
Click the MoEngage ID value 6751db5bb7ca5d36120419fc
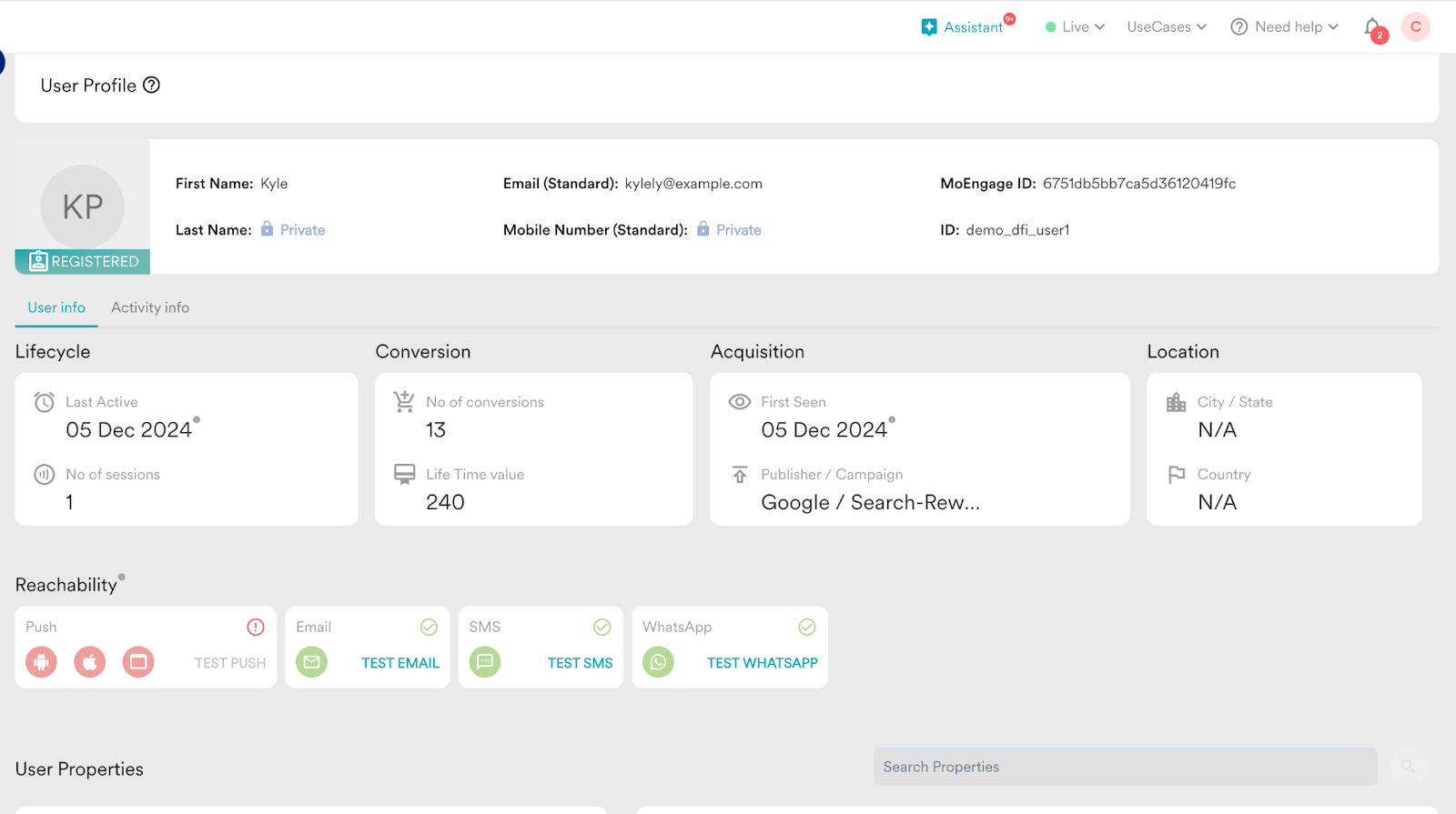point(1139,184)
